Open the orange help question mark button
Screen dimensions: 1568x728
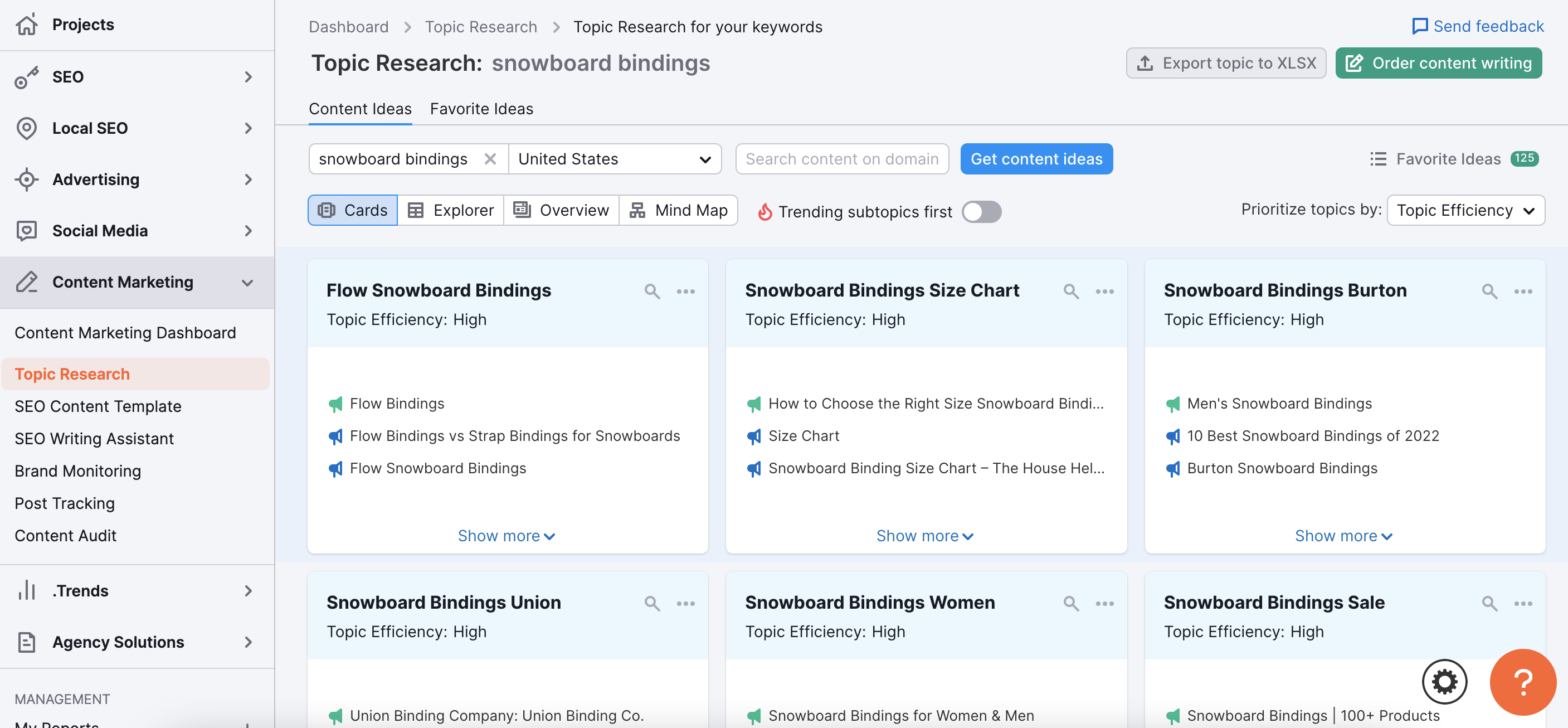(1522, 682)
